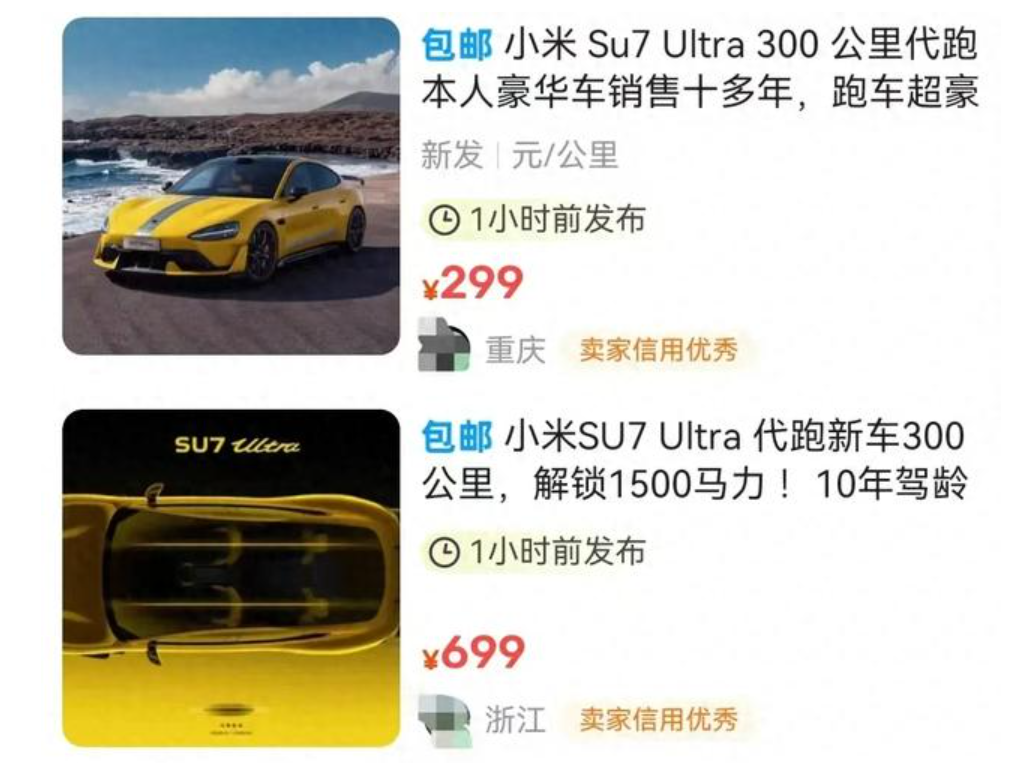Open the SU7 Ultra top-view thumbnail
The width and height of the screenshot is (1029, 763).
231,578
